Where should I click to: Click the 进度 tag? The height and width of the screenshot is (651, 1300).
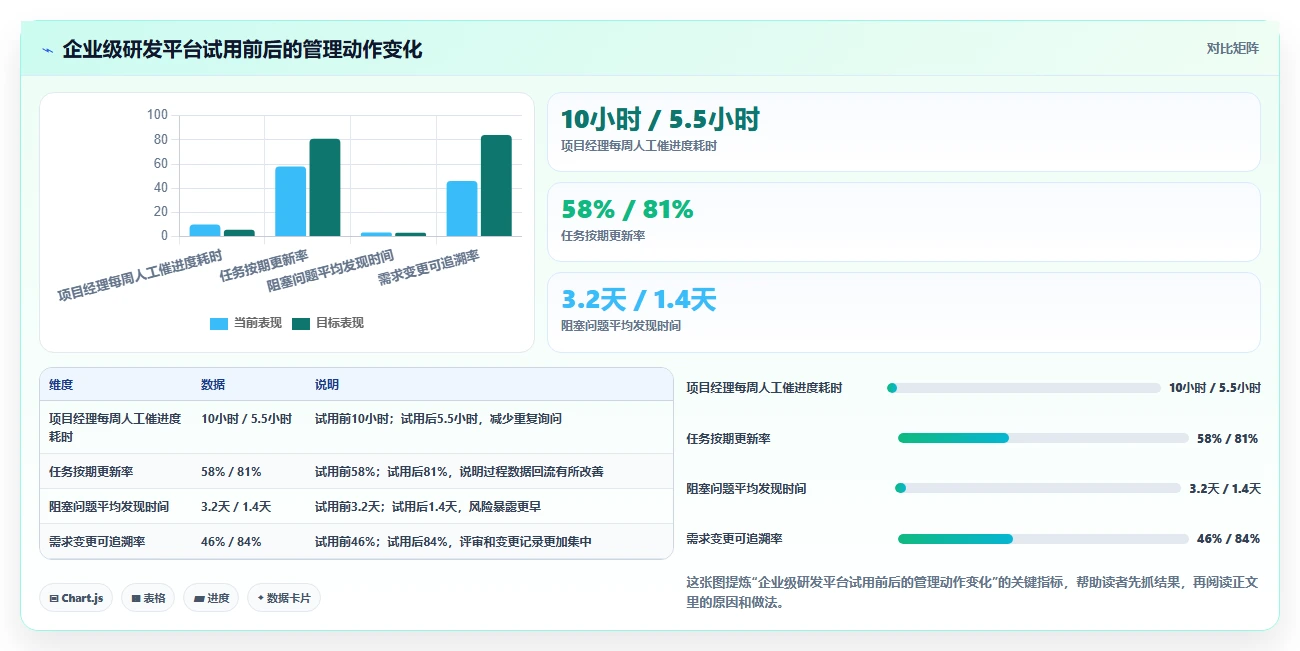[x=211, y=598]
